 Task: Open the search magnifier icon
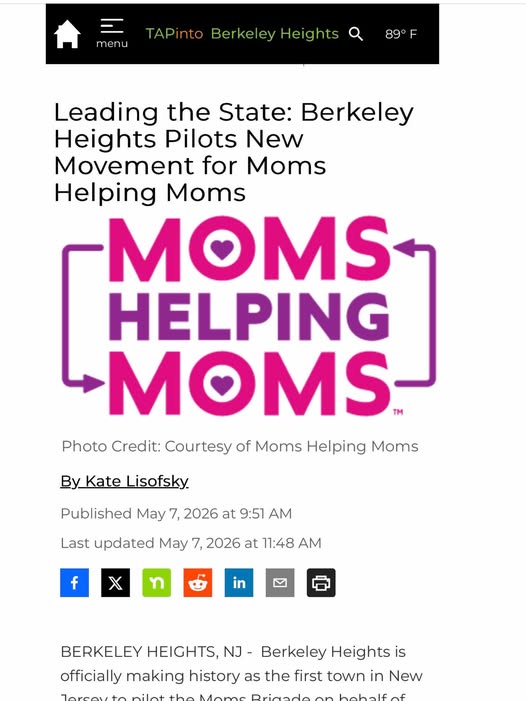point(356,34)
